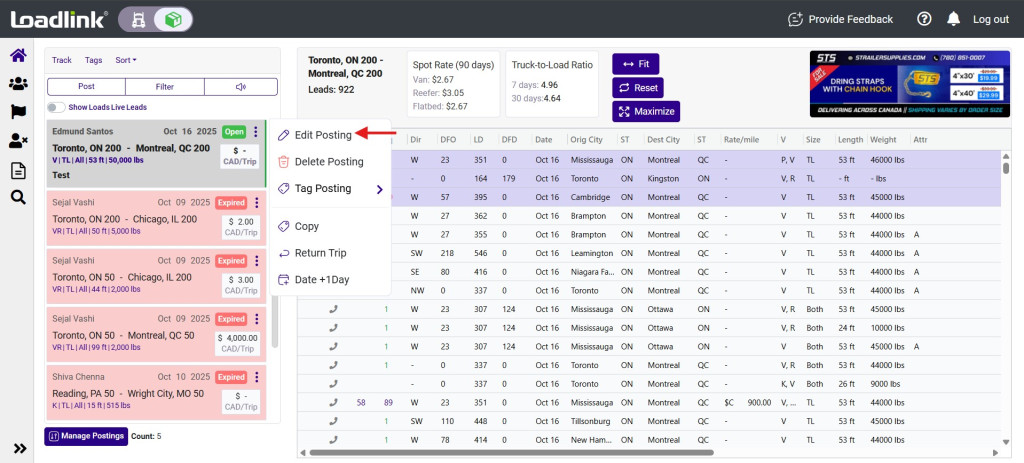Switch to load box mode in header toggle
This screenshot has width=1024, height=463.
tap(174, 19)
